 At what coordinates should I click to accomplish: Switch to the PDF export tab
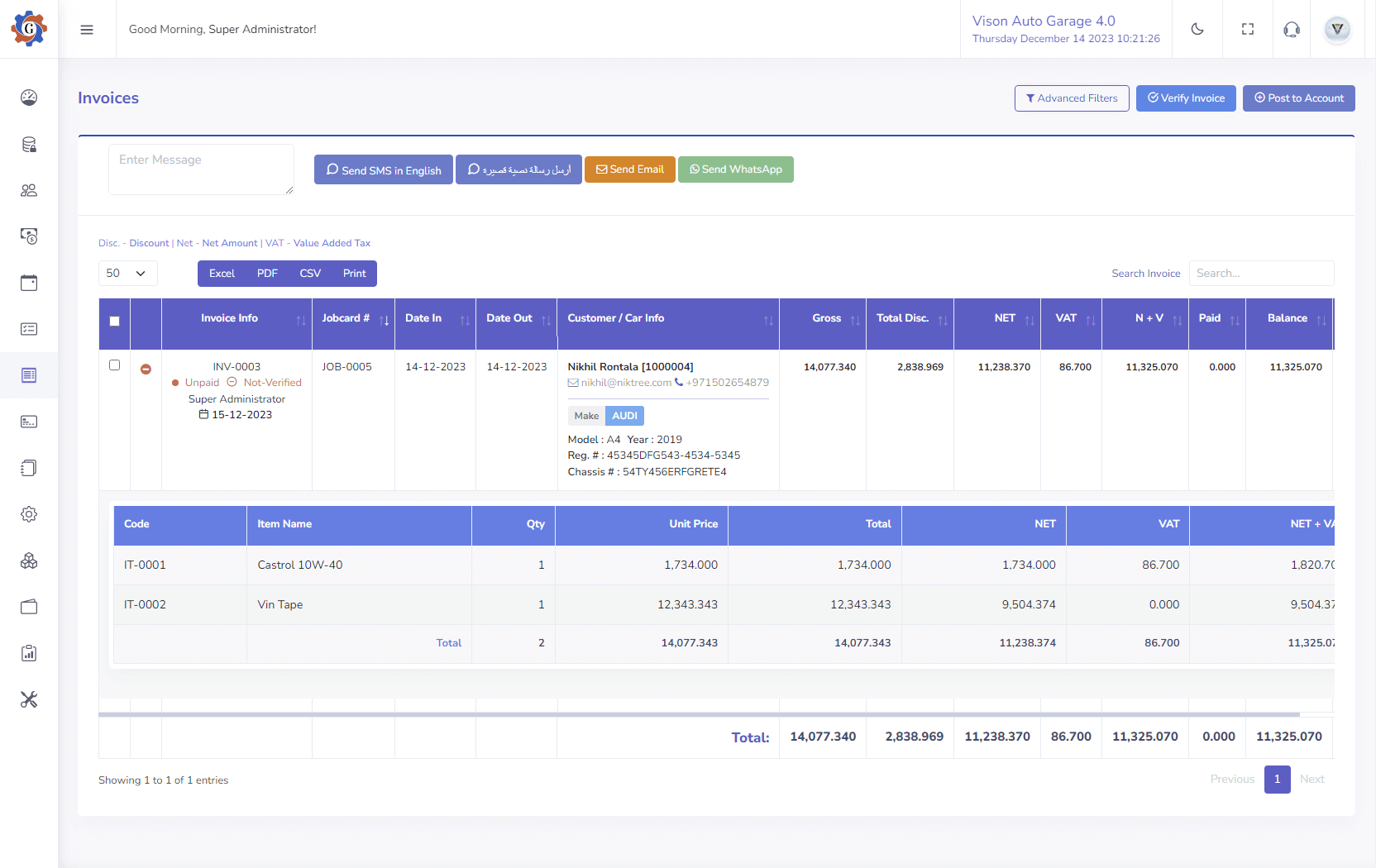click(266, 273)
